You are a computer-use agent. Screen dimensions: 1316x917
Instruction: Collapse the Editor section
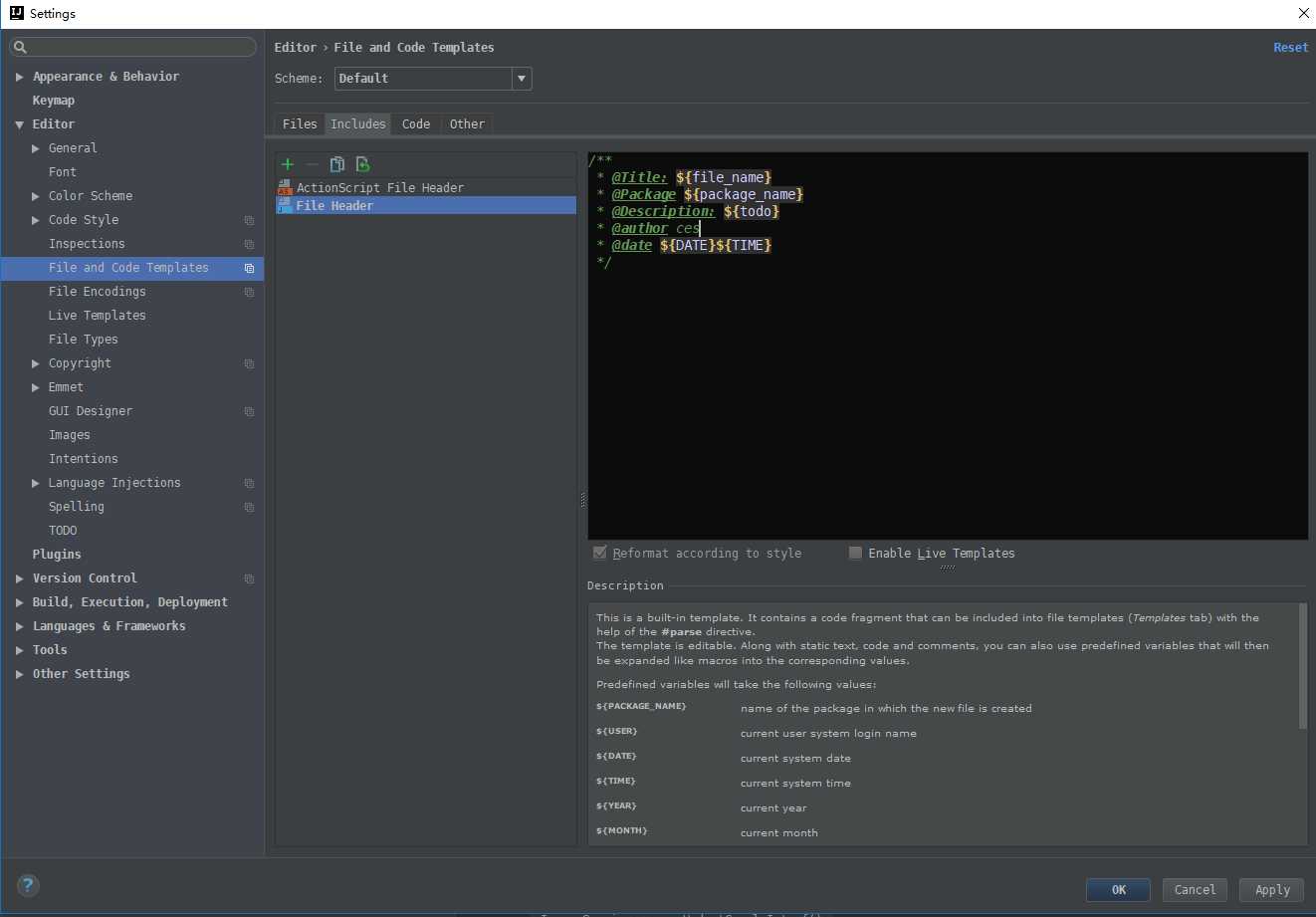(19, 124)
